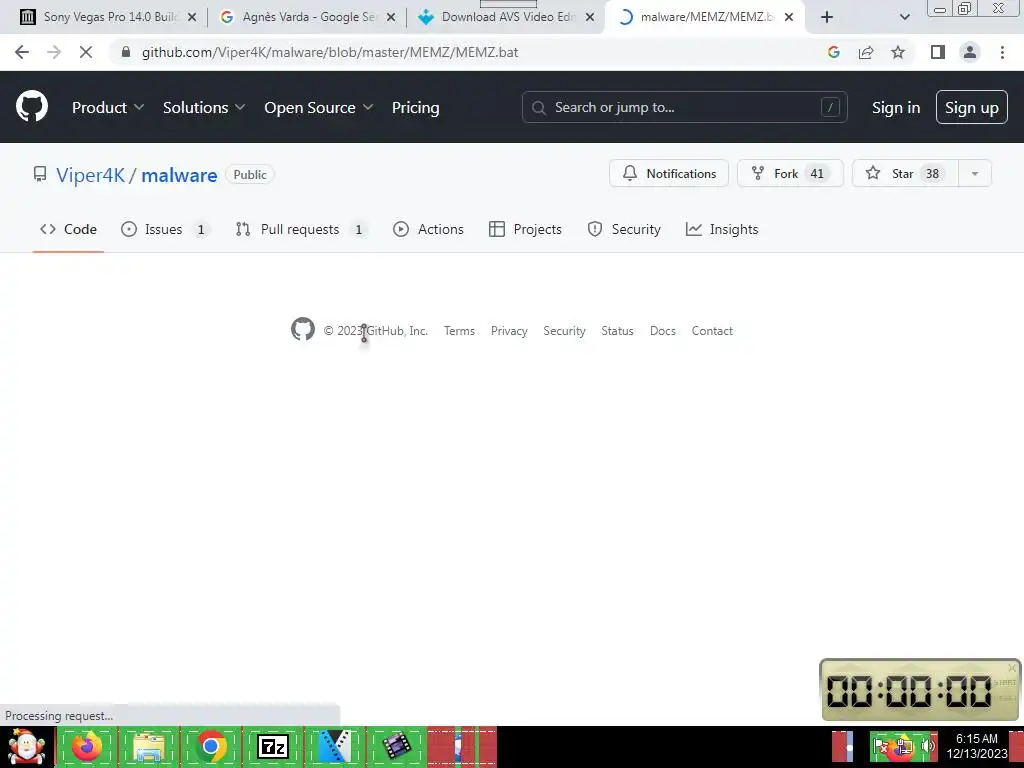
Task: Open the Projects tab
Action: coord(525,229)
